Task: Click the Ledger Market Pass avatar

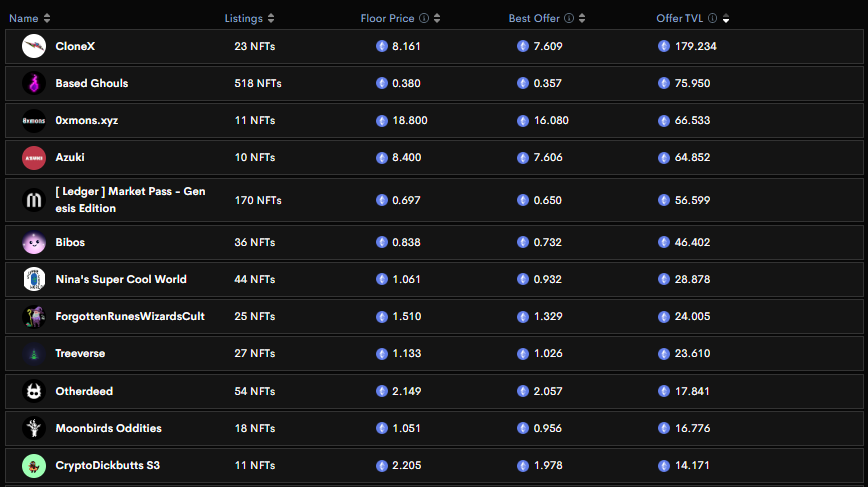Action: click(34, 200)
